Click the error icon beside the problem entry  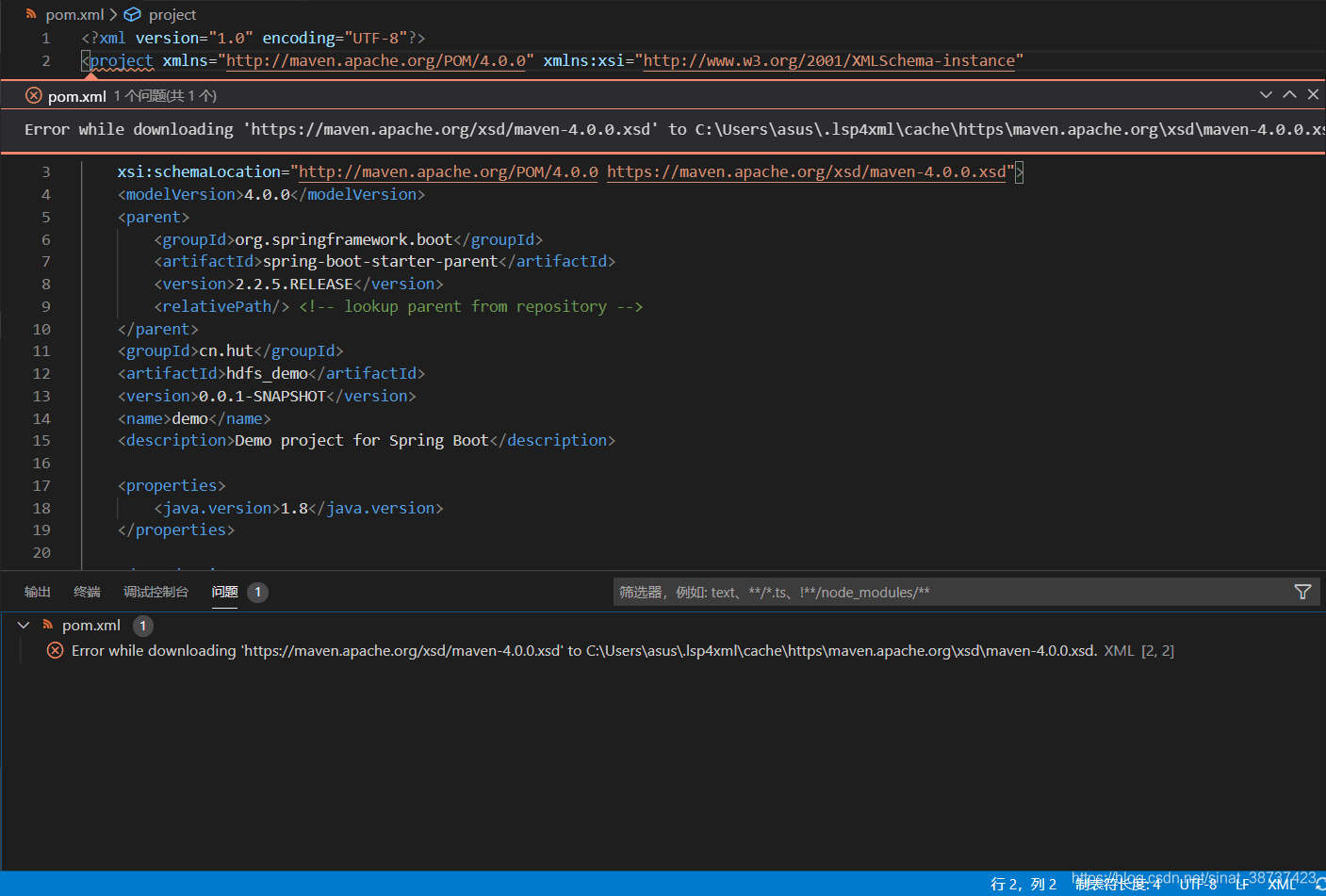pos(56,650)
